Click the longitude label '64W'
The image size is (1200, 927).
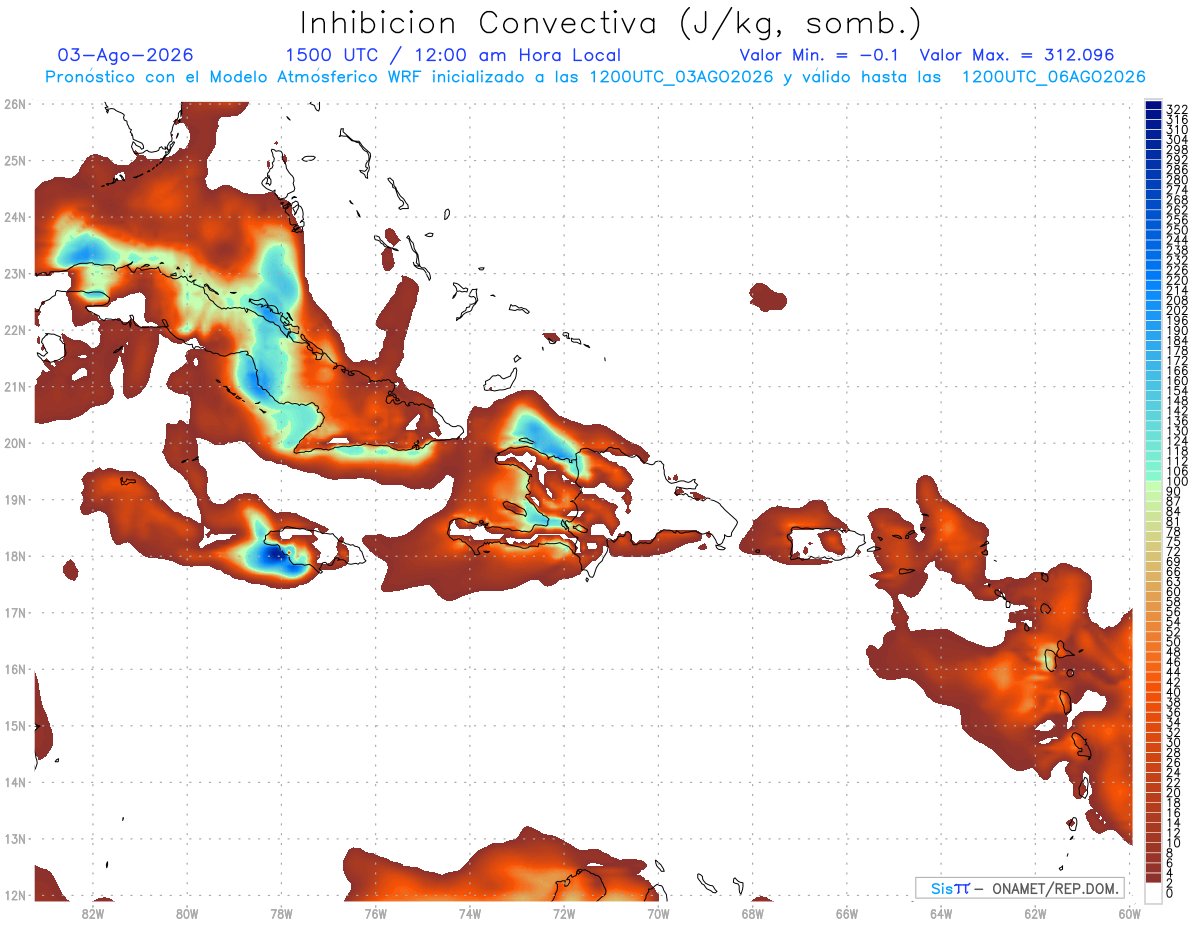pos(941,914)
